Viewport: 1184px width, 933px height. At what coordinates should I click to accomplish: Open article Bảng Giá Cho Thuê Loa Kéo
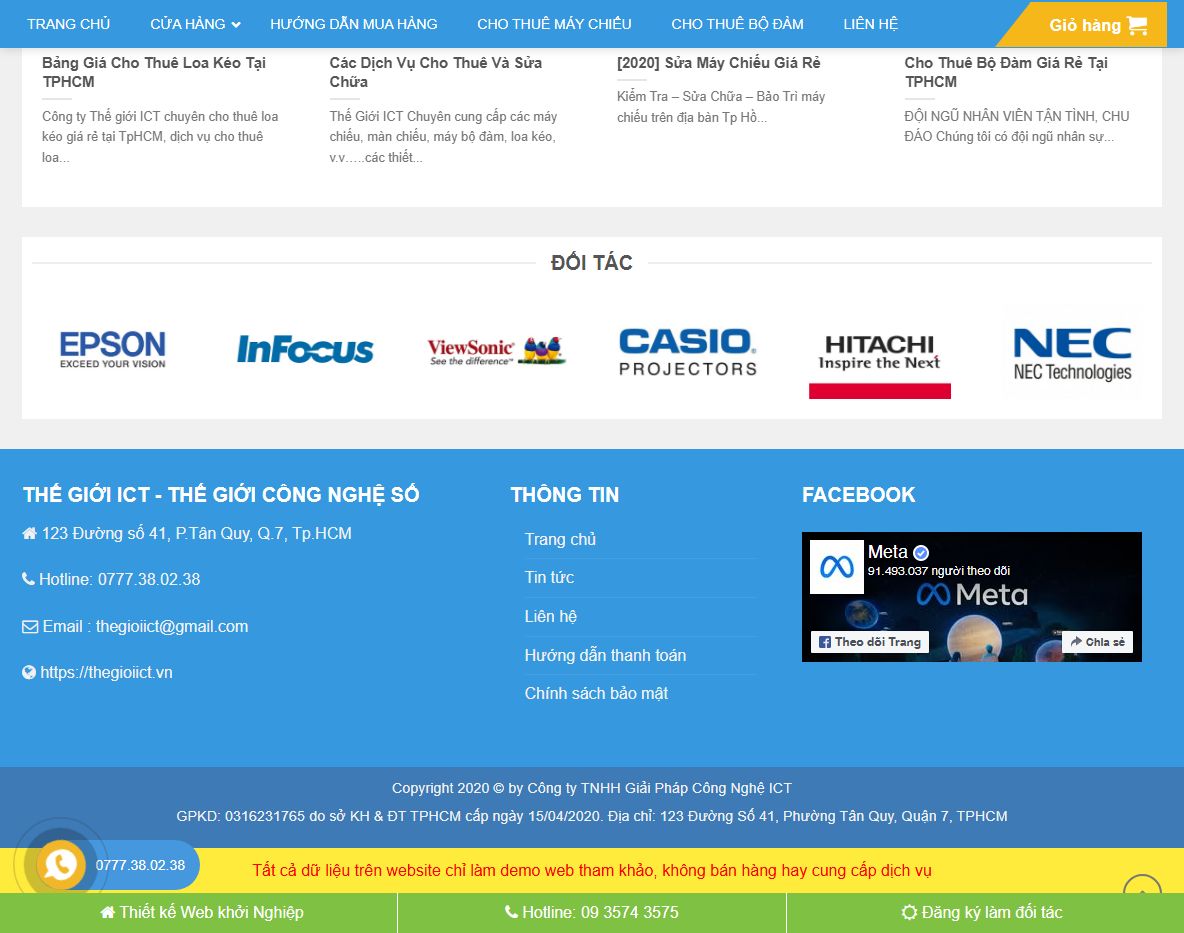tap(154, 72)
